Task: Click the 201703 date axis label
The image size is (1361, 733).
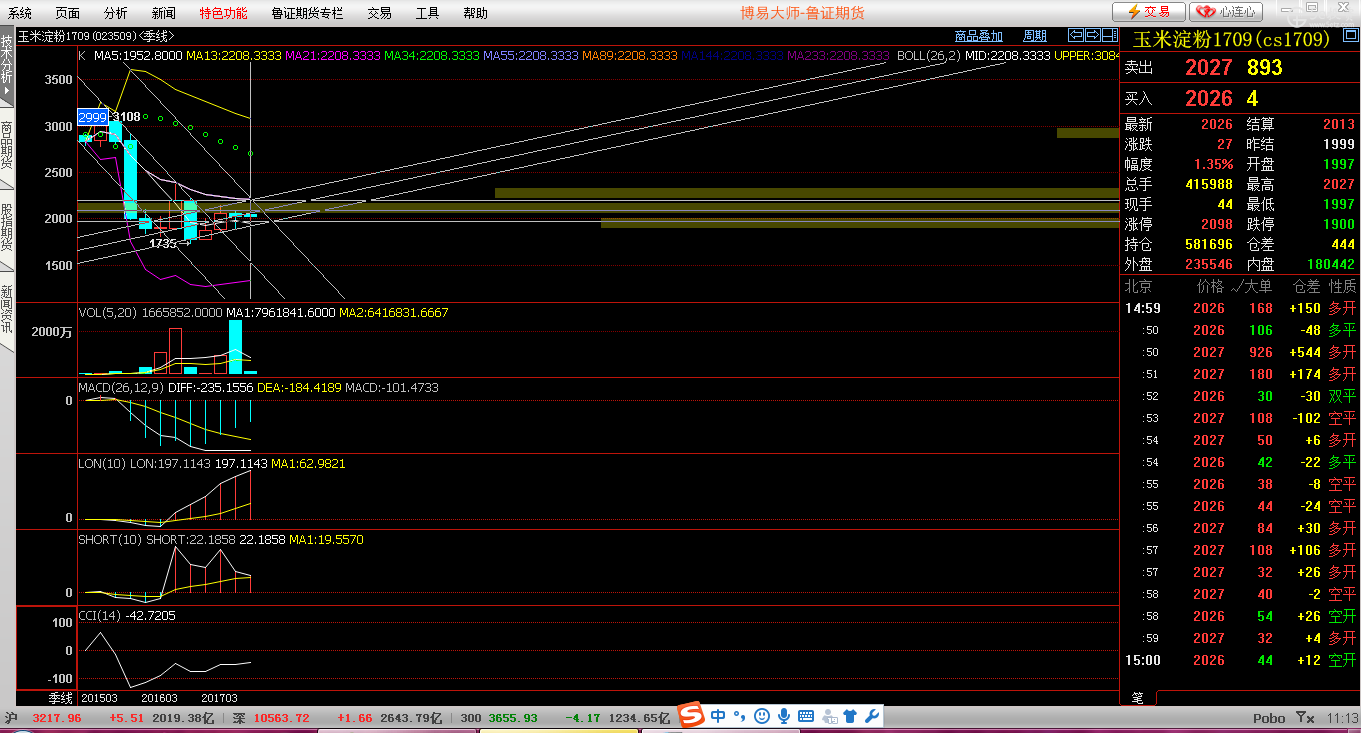Action: tap(219, 698)
